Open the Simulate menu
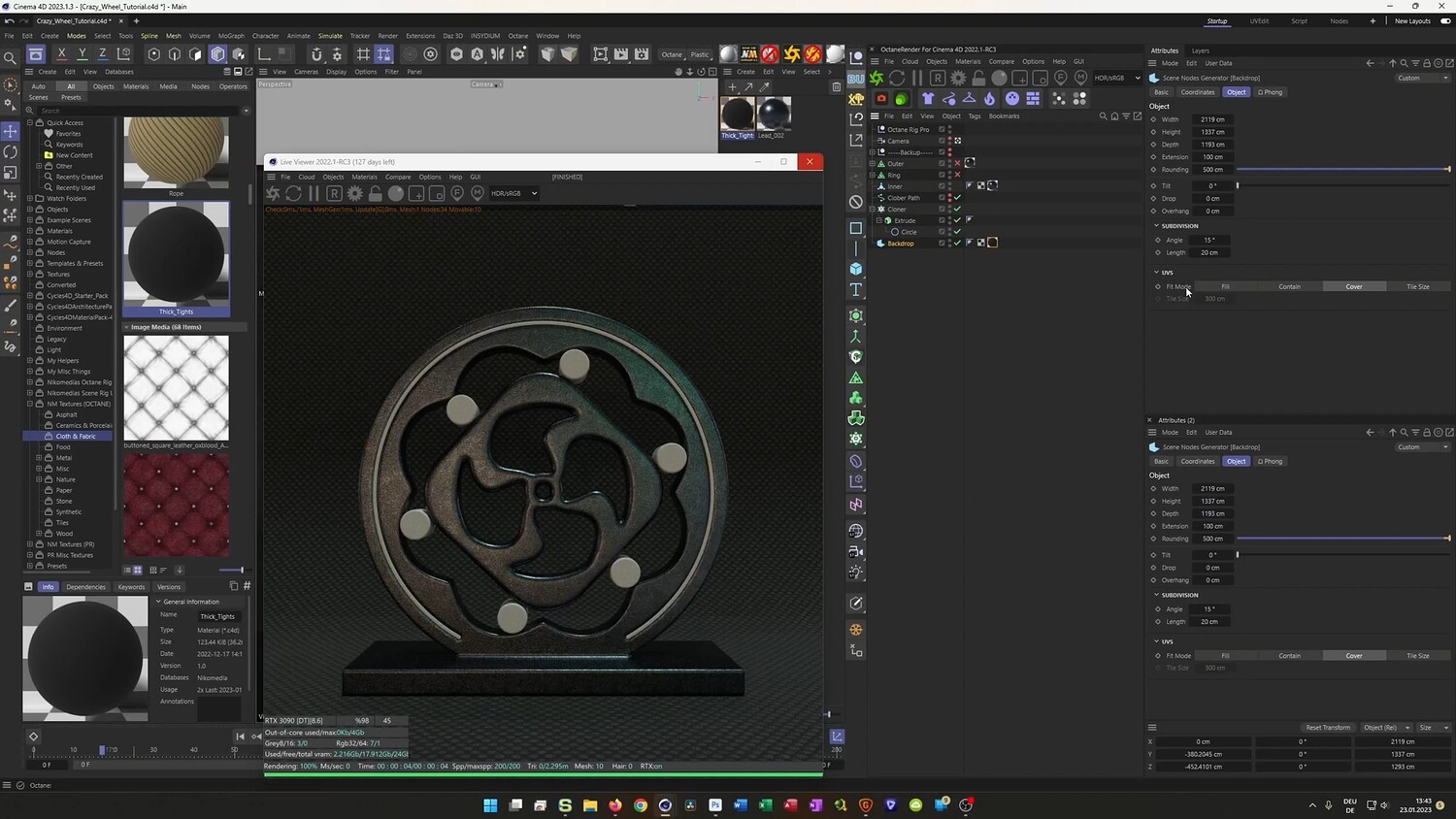This screenshot has height=819, width=1456. (x=330, y=36)
